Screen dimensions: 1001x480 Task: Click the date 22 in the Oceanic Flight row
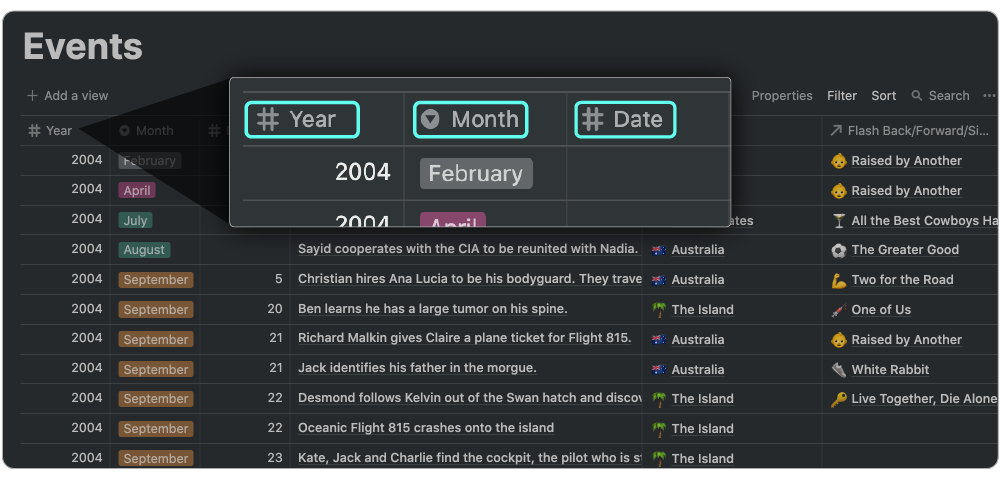pos(275,428)
